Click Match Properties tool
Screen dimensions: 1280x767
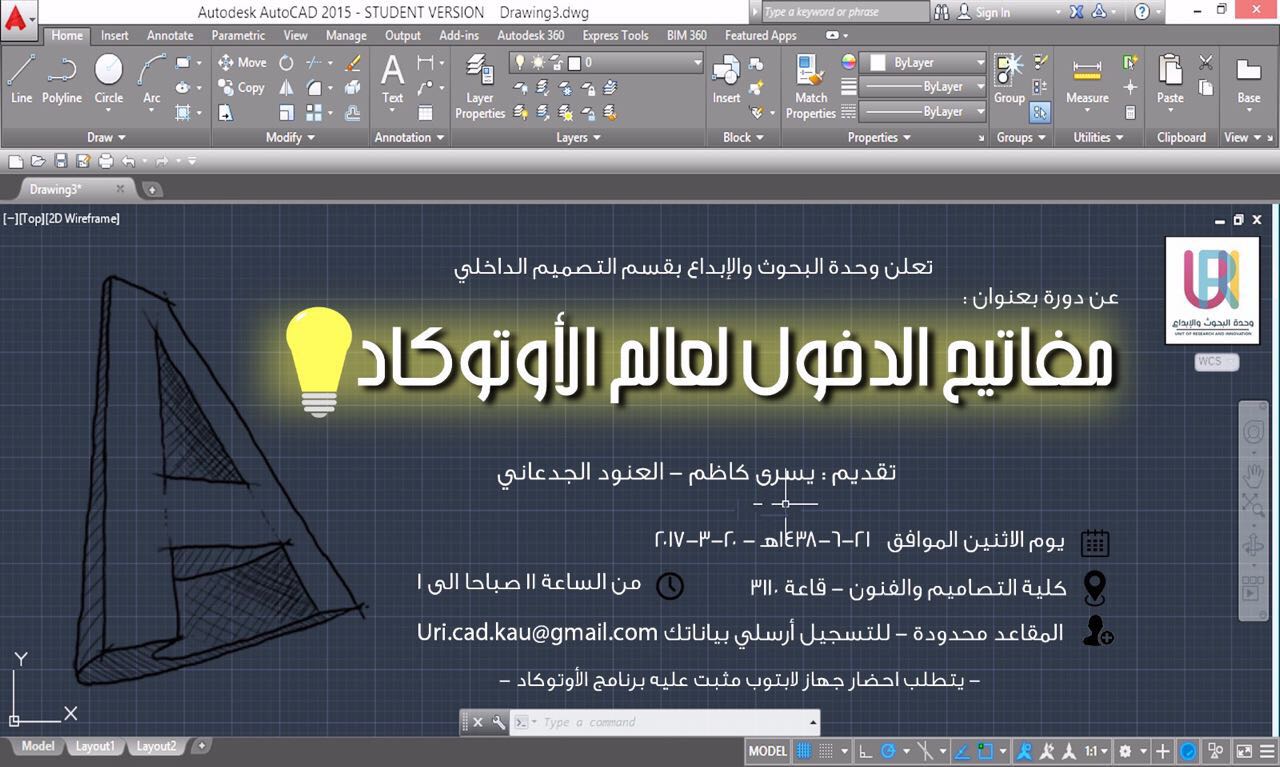coord(811,86)
